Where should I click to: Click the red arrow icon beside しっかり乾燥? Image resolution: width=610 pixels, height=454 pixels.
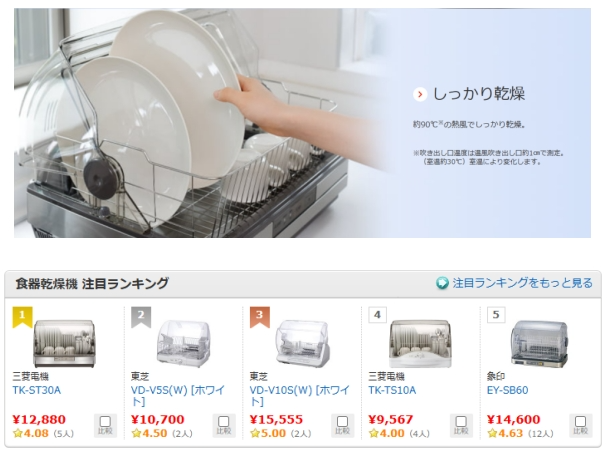click(420, 94)
